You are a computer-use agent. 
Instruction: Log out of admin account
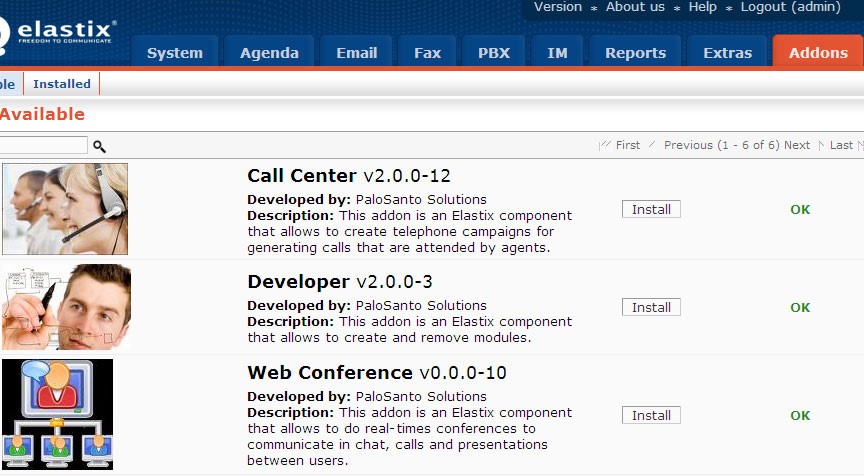[x=790, y=7]
